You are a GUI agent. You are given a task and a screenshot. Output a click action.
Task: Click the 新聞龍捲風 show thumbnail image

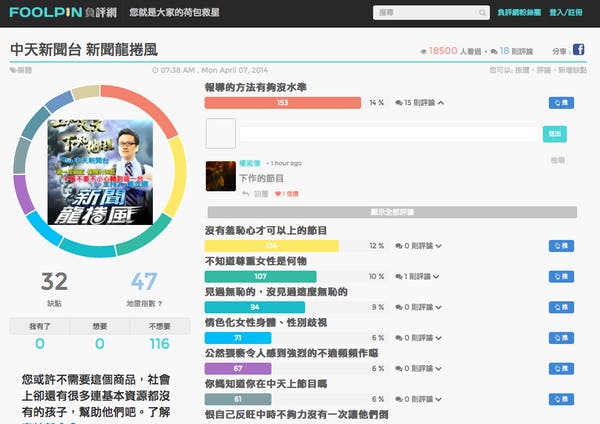[100, 172]
